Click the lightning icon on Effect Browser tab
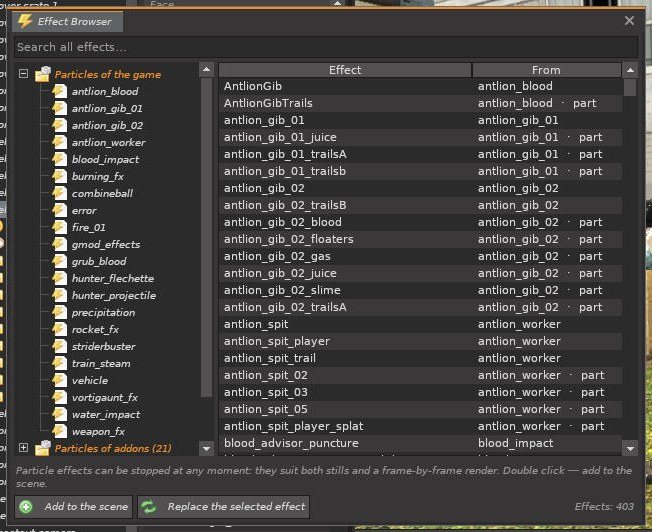The width and height of the screenshot is (652, 532). [25, 21]
